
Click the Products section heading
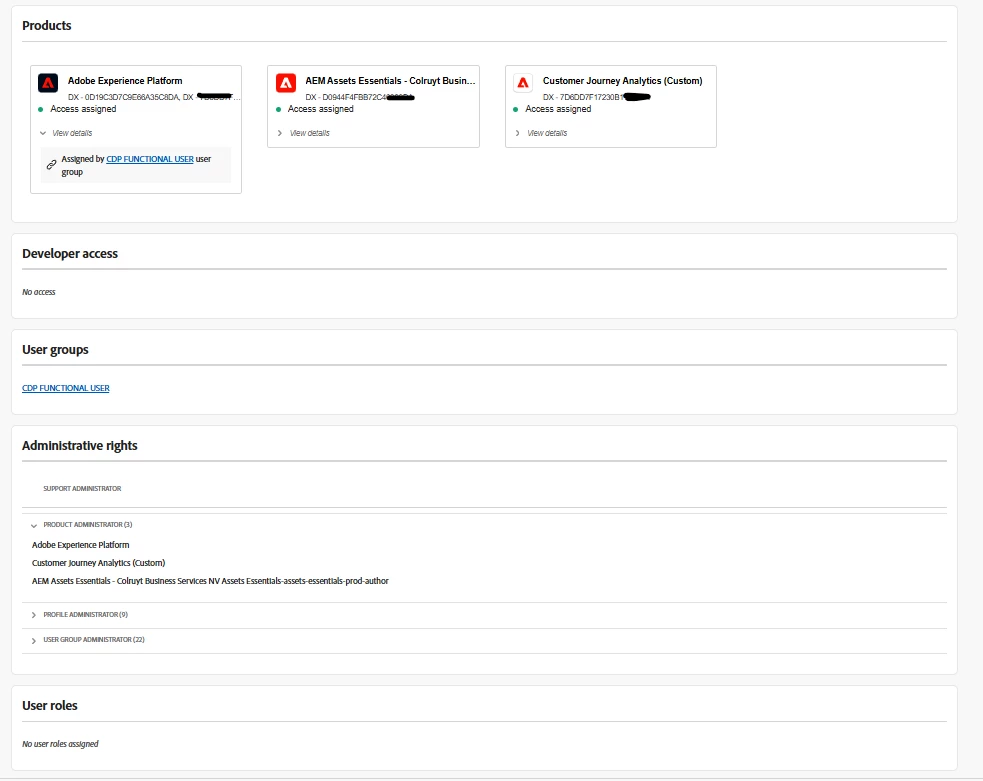pos(47,26)
